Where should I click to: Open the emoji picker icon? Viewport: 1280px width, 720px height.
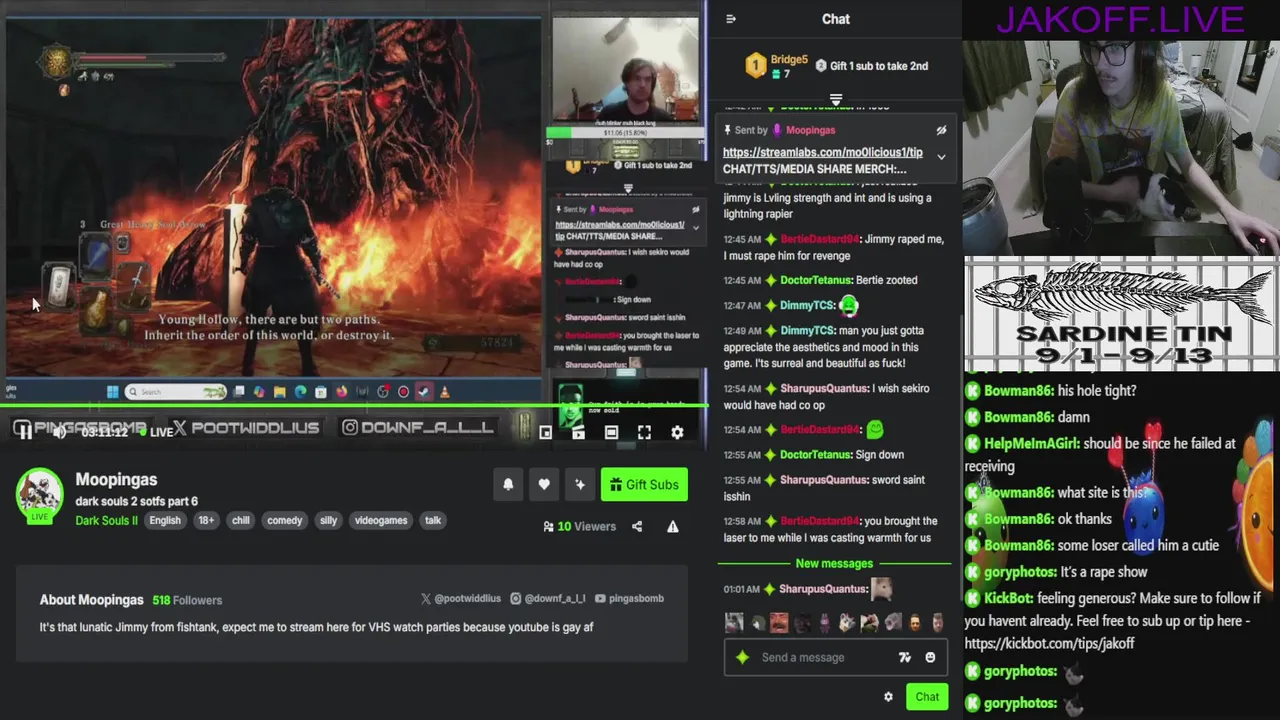930,657
